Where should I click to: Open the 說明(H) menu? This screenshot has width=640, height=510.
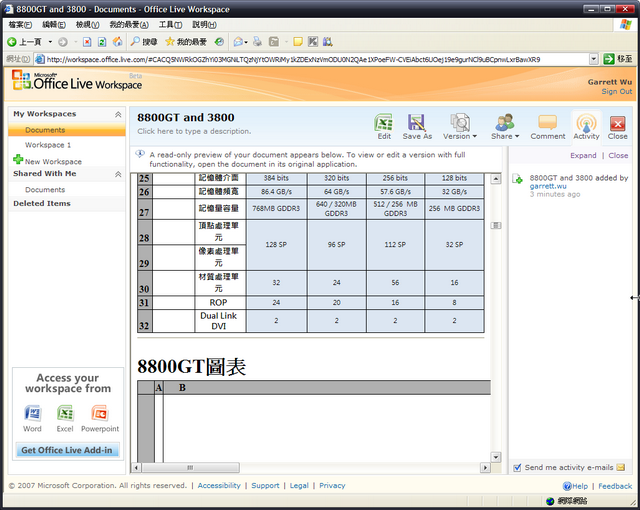(204, 25)
